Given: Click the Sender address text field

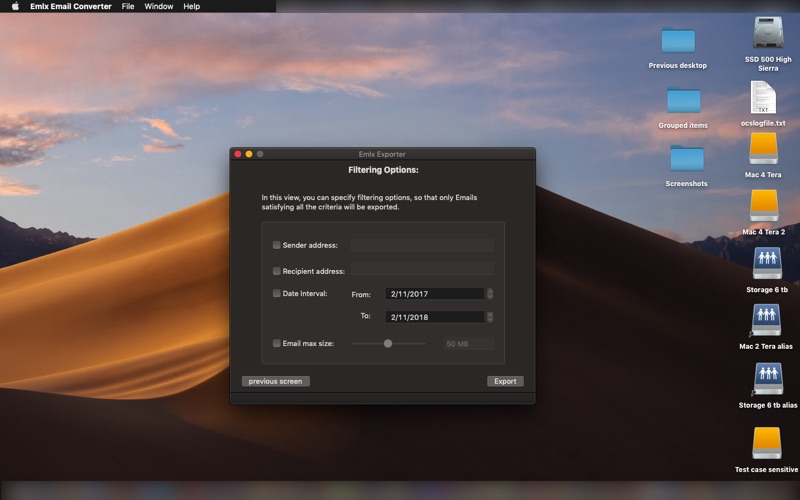Looking at the screenshot, I should (422, 245).
